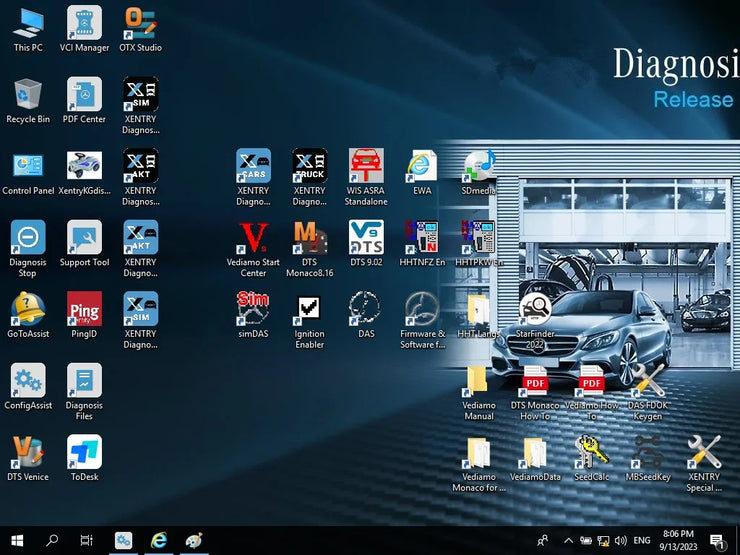Click the ENG language indicator
Image resolution: width=740 pixels, height=555 pixels.
tap(642, 541)
